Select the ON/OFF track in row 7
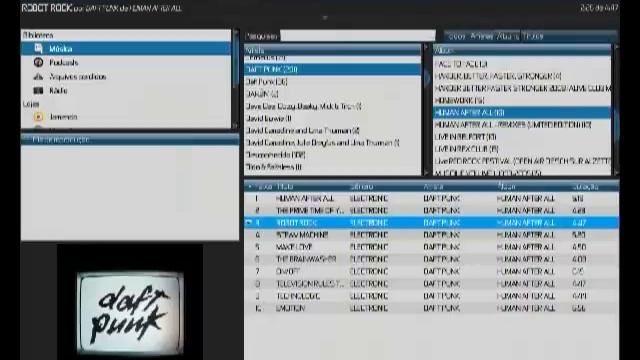Image resolution: width=640 pixels, height=360 pixels. 431,271
